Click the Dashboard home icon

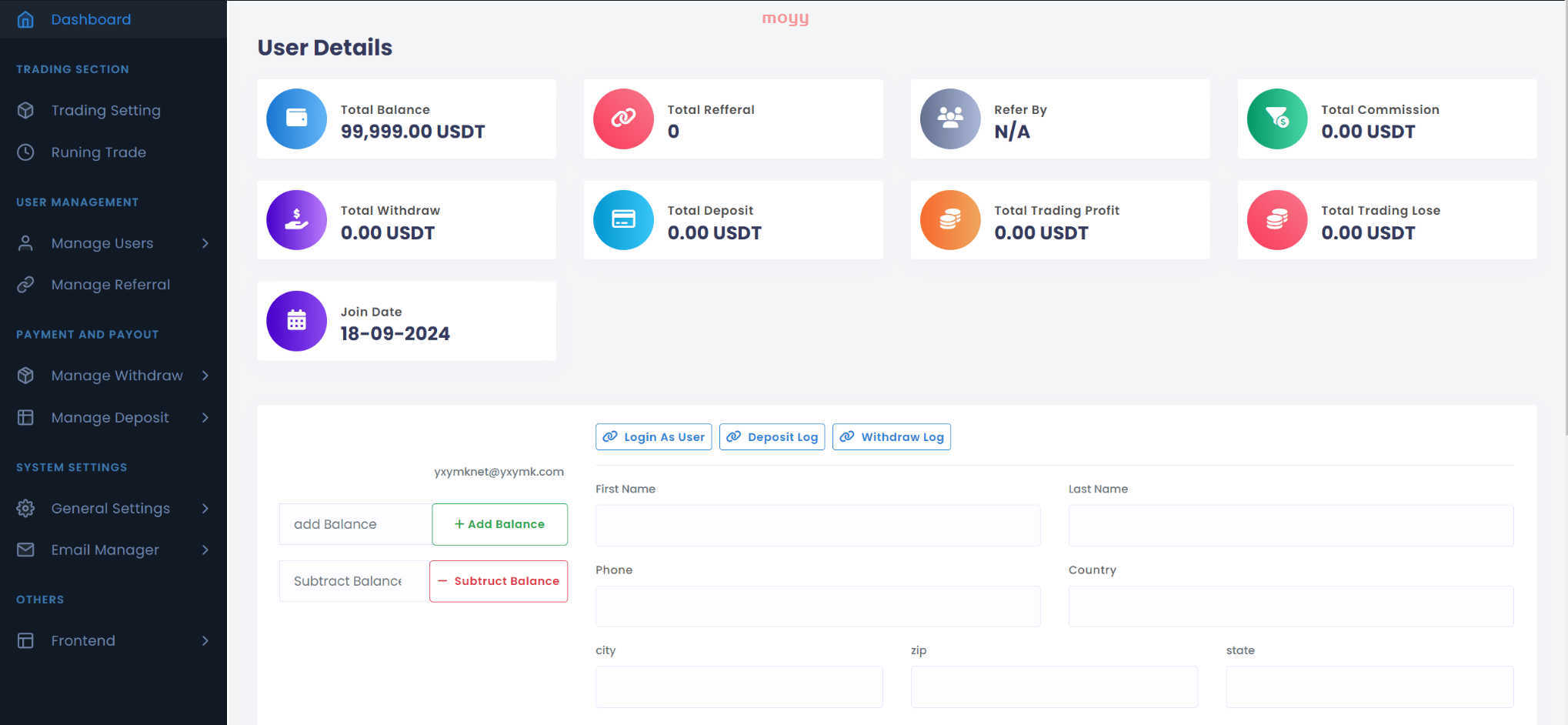[25, 19]
